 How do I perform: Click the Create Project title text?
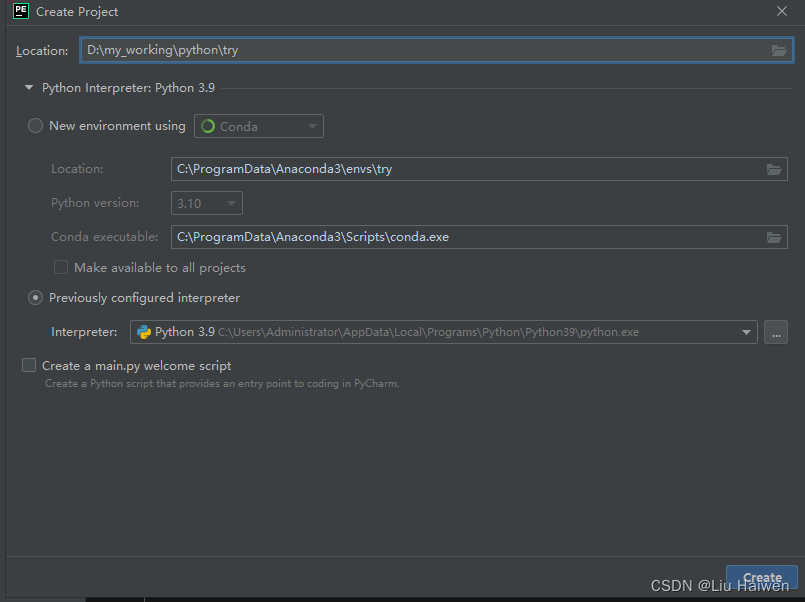[77, 12]
